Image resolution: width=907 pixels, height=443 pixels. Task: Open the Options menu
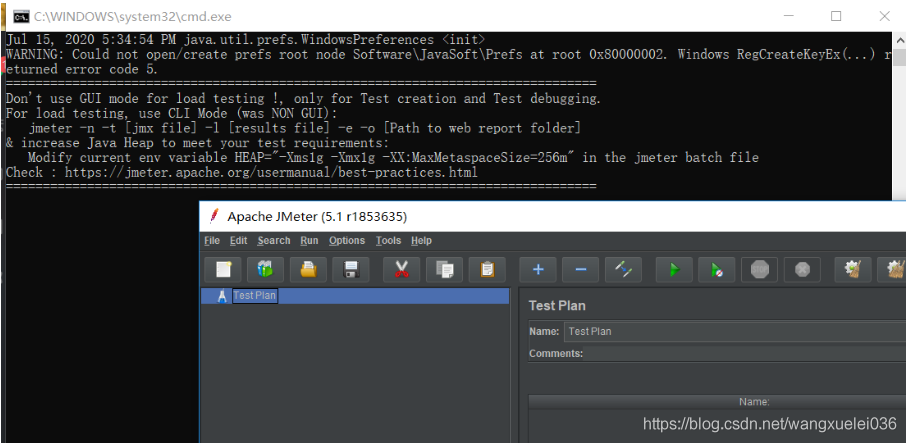point(347,241)
